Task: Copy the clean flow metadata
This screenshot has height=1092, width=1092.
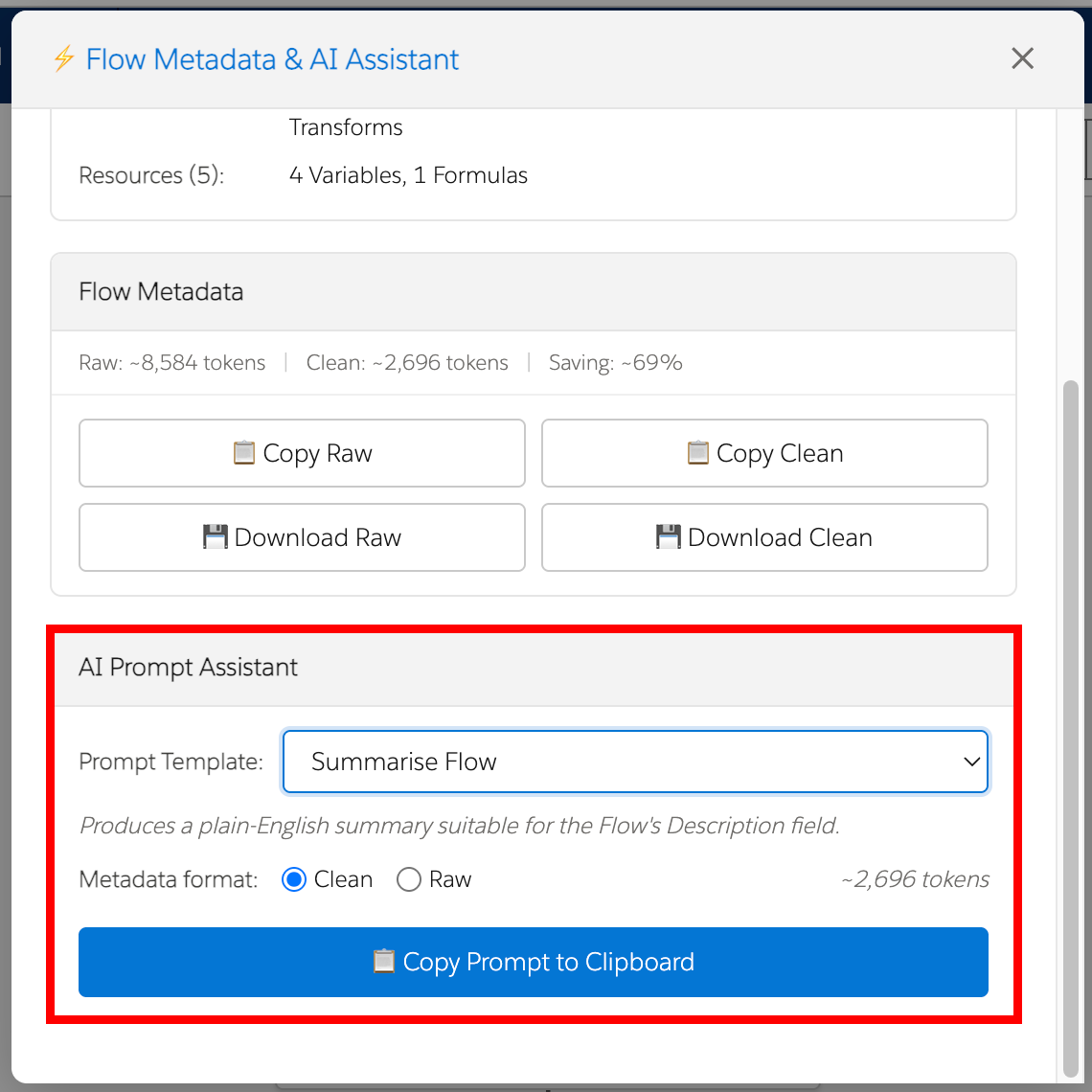Action: (x=763, y=452)
